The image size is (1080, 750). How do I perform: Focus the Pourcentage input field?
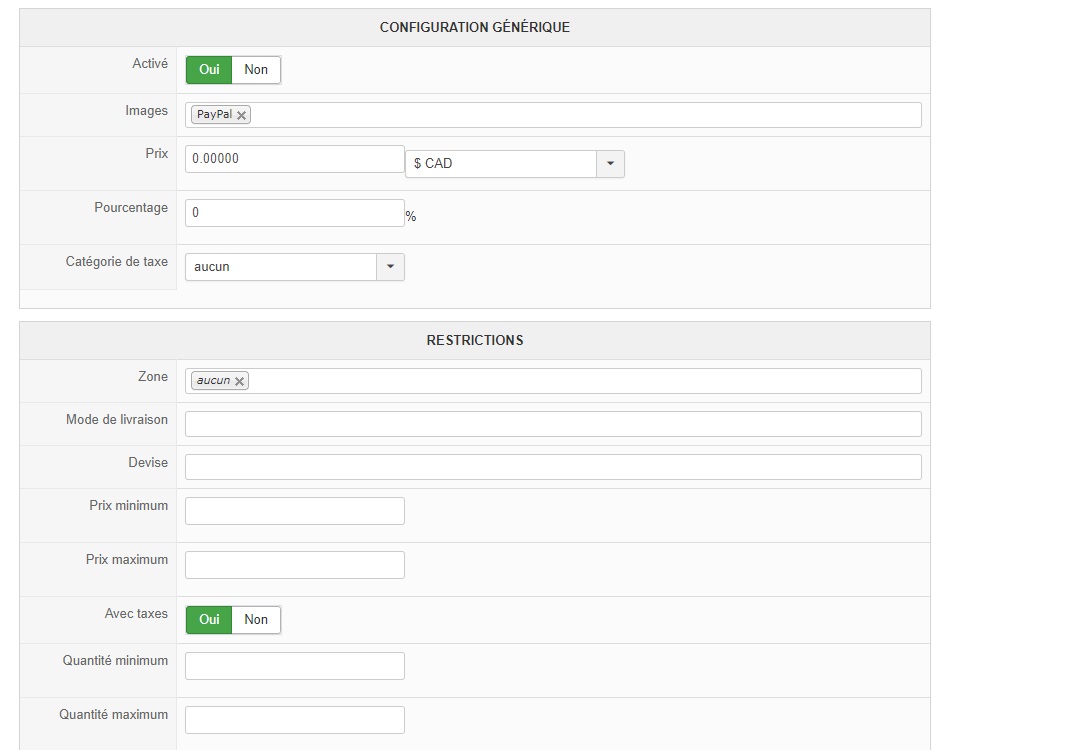294,213
